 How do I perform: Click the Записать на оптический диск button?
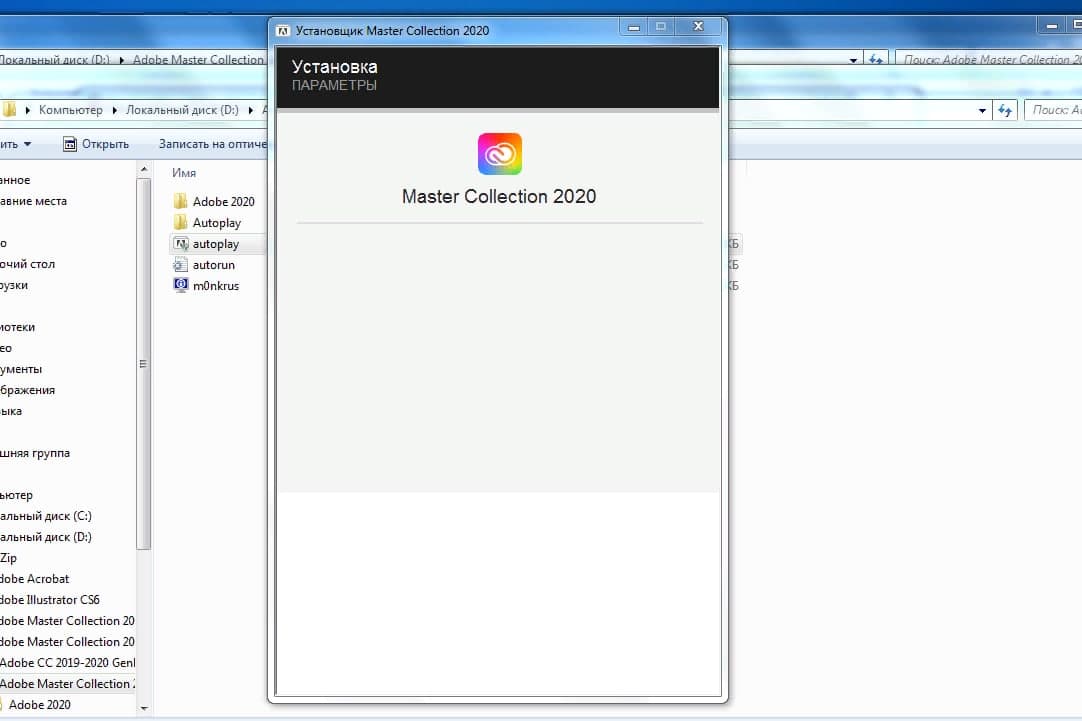tap(212, 144)
